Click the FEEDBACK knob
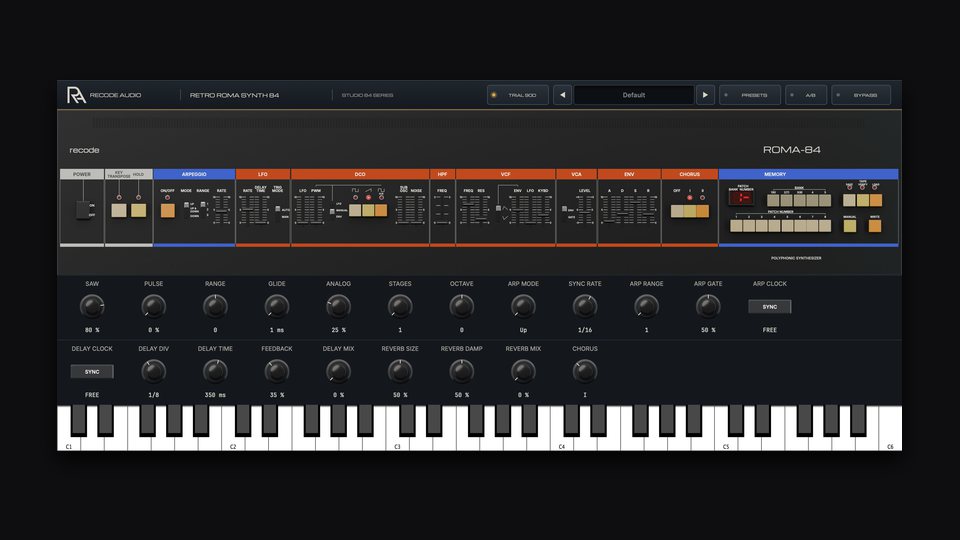 coord(277,371)
